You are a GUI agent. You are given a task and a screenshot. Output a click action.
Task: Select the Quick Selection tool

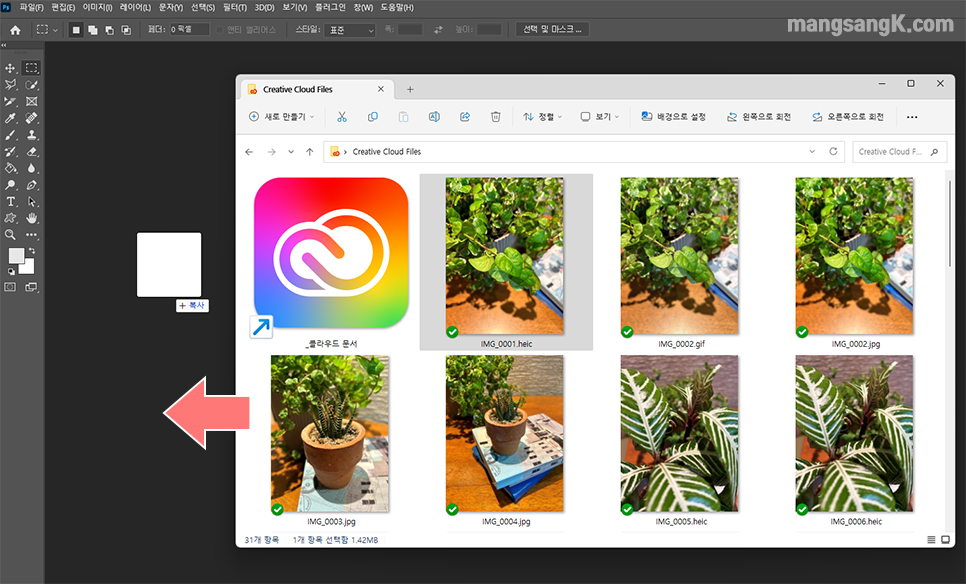[31, 84]
